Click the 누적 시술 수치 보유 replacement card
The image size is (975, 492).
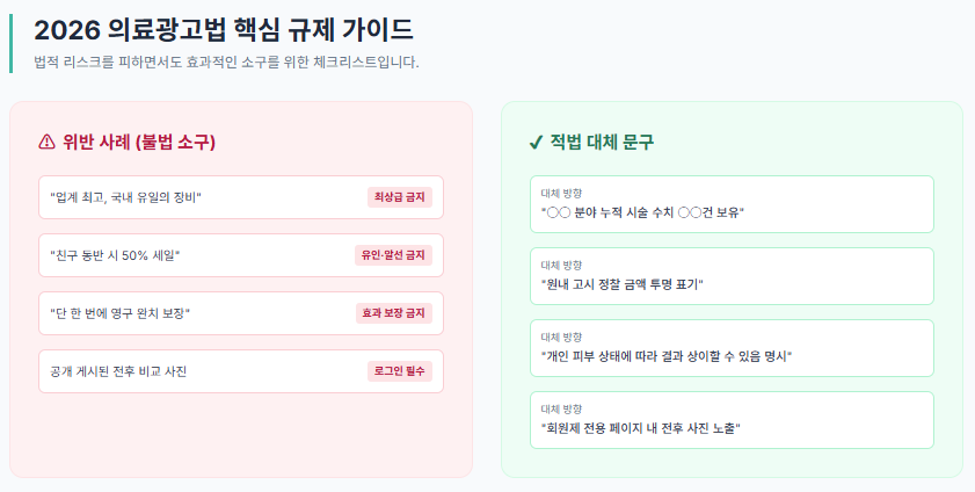click(x=732, y=204)
